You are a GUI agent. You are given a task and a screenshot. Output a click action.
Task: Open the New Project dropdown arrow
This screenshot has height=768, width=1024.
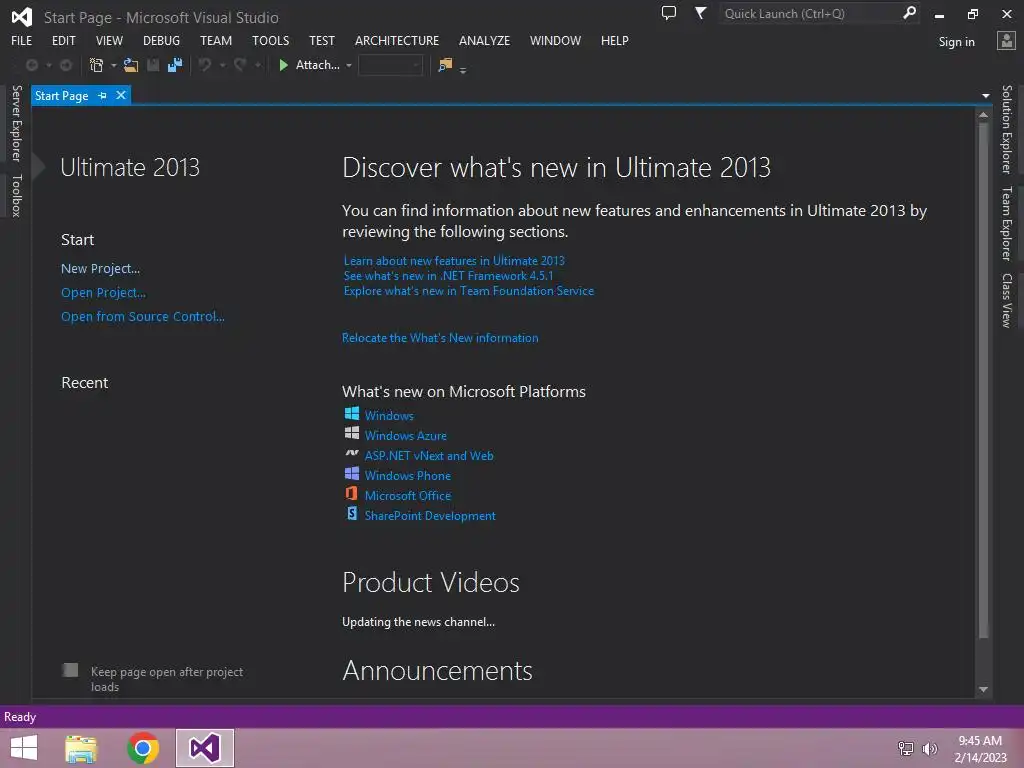(x=113, y=65)
